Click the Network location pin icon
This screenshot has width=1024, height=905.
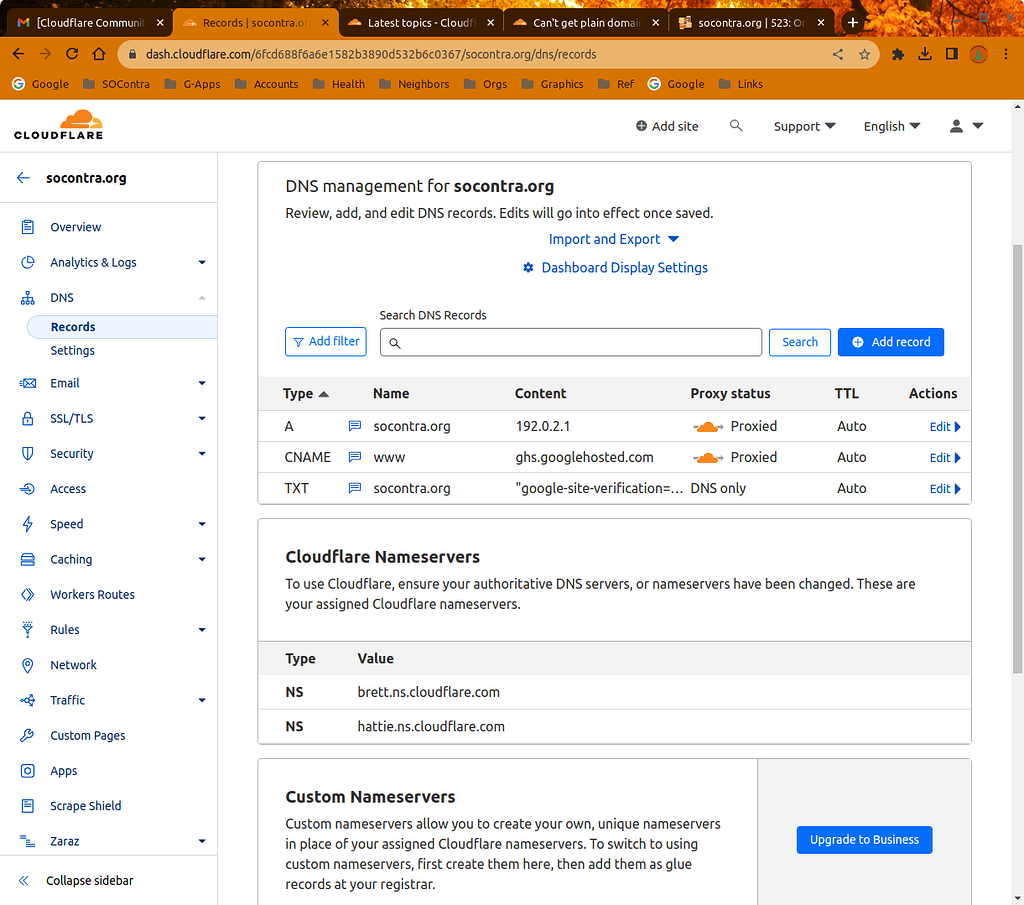[27, 665]
